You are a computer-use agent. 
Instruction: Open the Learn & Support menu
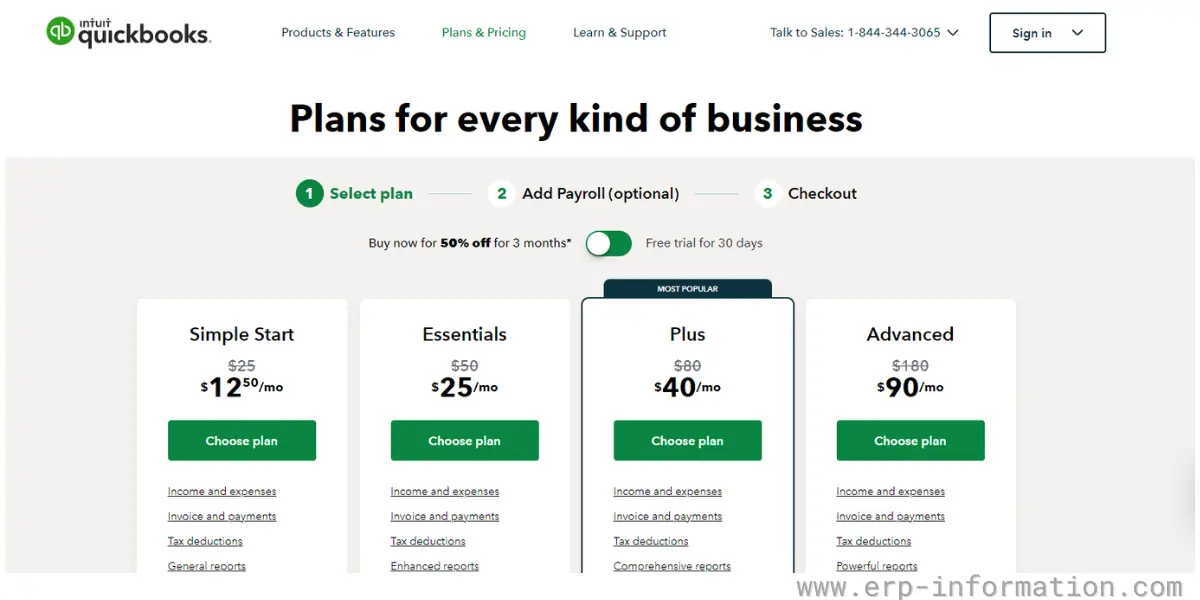pos(619,32)
